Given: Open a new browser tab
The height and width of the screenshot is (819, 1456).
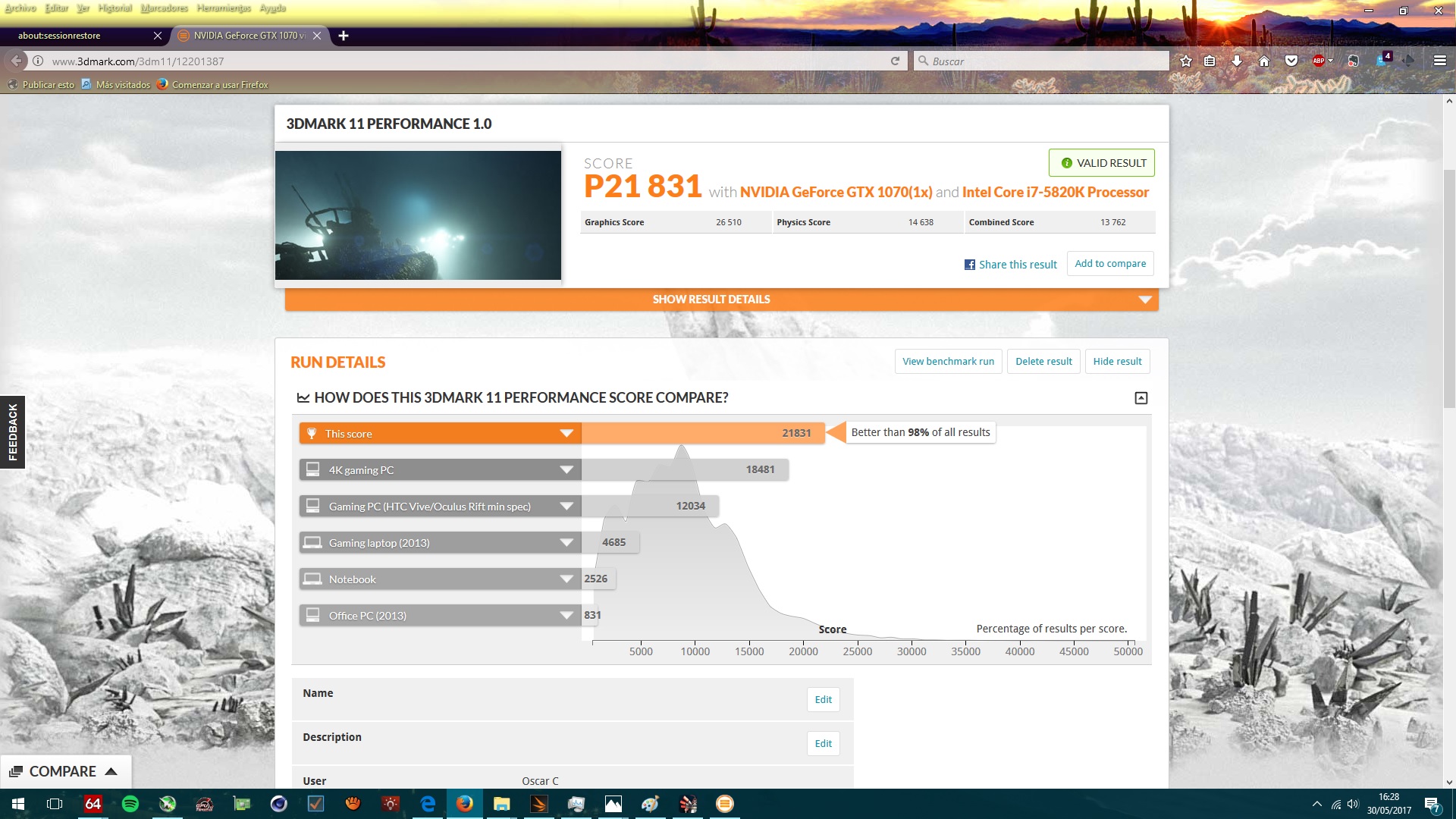Looking at the screenshot, I should 344,36.
